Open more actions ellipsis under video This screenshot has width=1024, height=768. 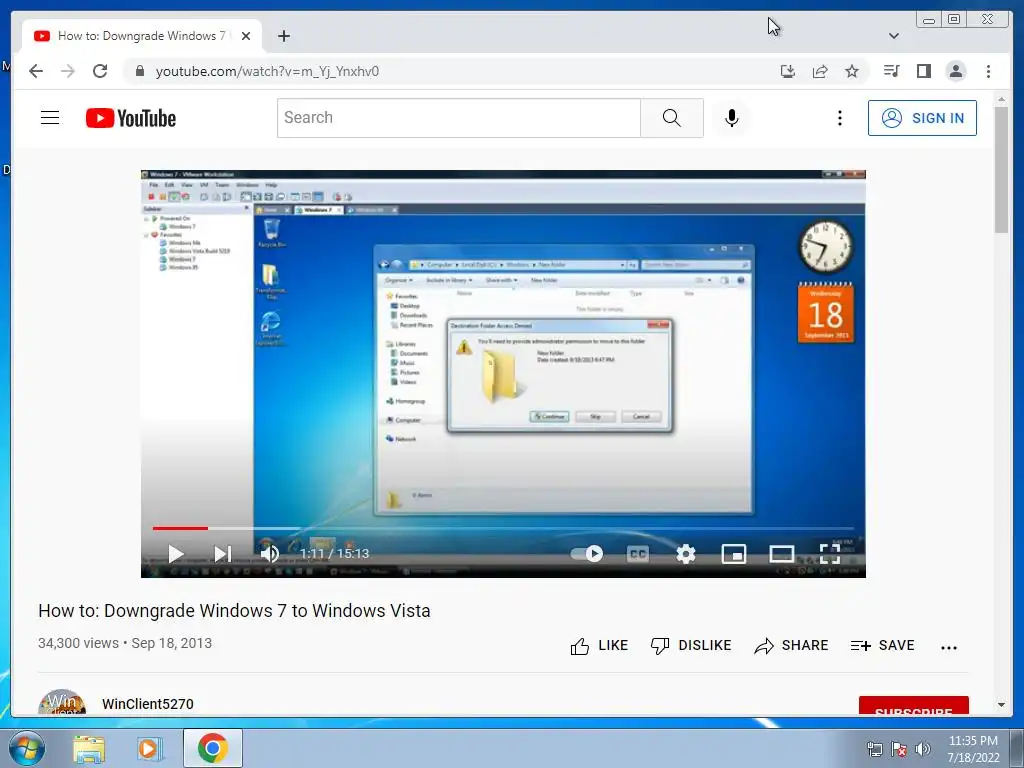949,647
